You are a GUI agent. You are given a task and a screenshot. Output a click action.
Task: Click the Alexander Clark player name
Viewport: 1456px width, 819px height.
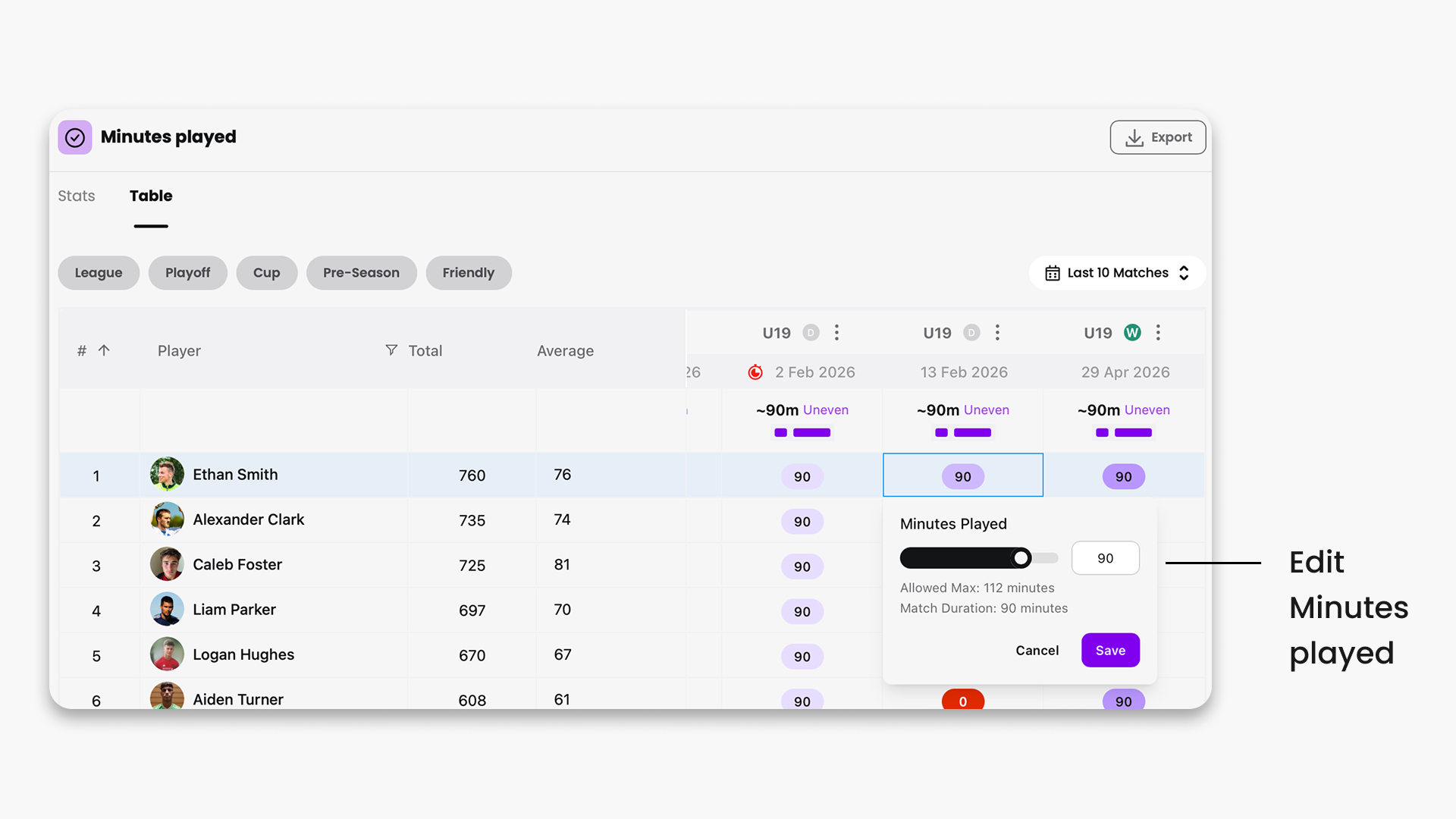(x=249, y=519)
